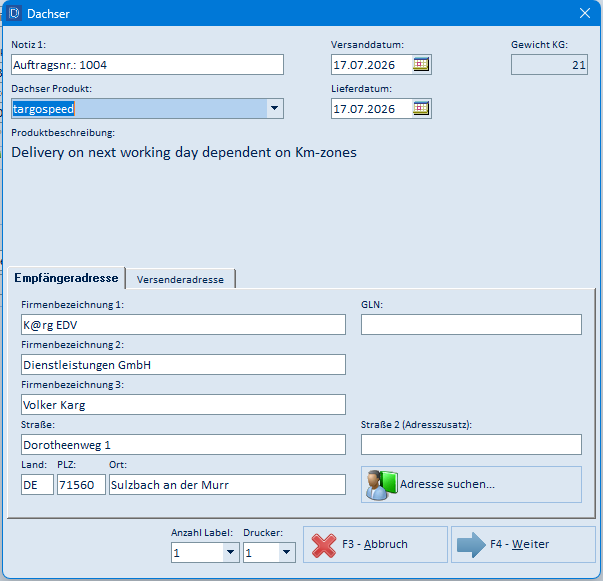Click the Gewicht KG field

pos(549,65)
